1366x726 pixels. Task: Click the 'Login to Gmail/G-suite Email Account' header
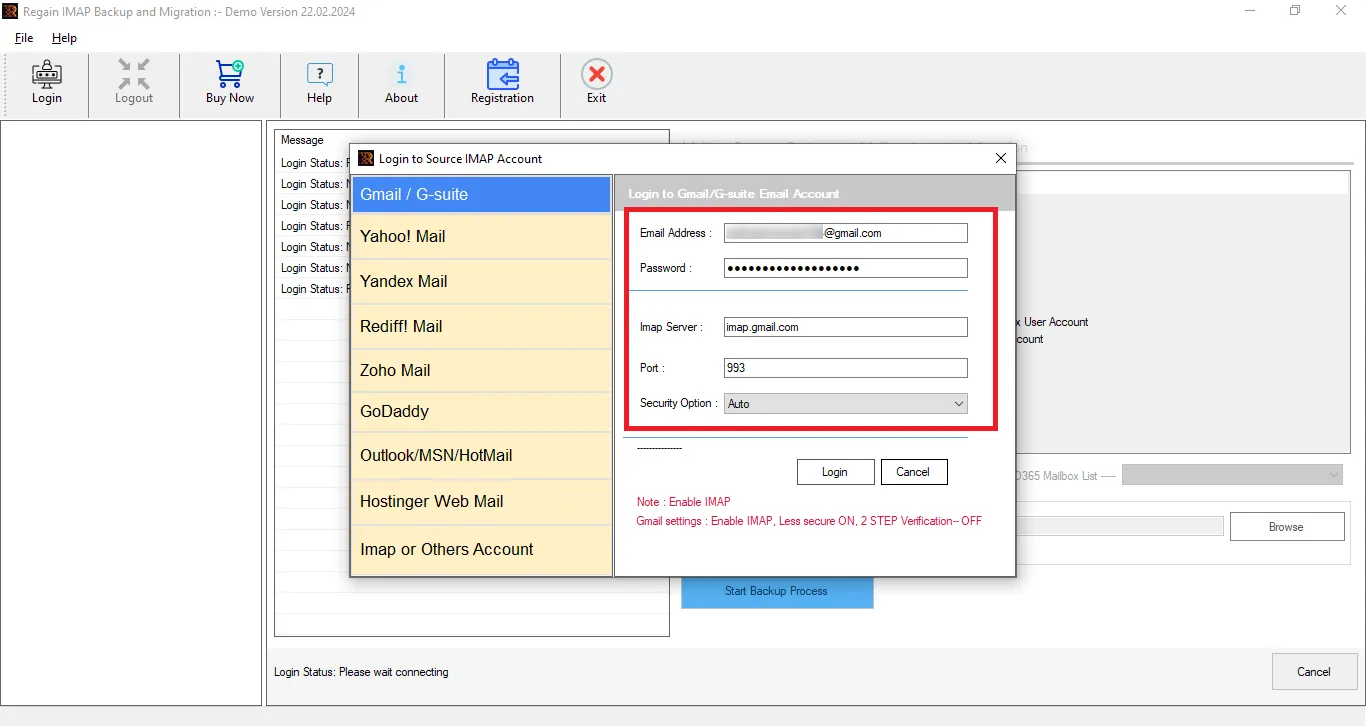click(x=734, y=194)
